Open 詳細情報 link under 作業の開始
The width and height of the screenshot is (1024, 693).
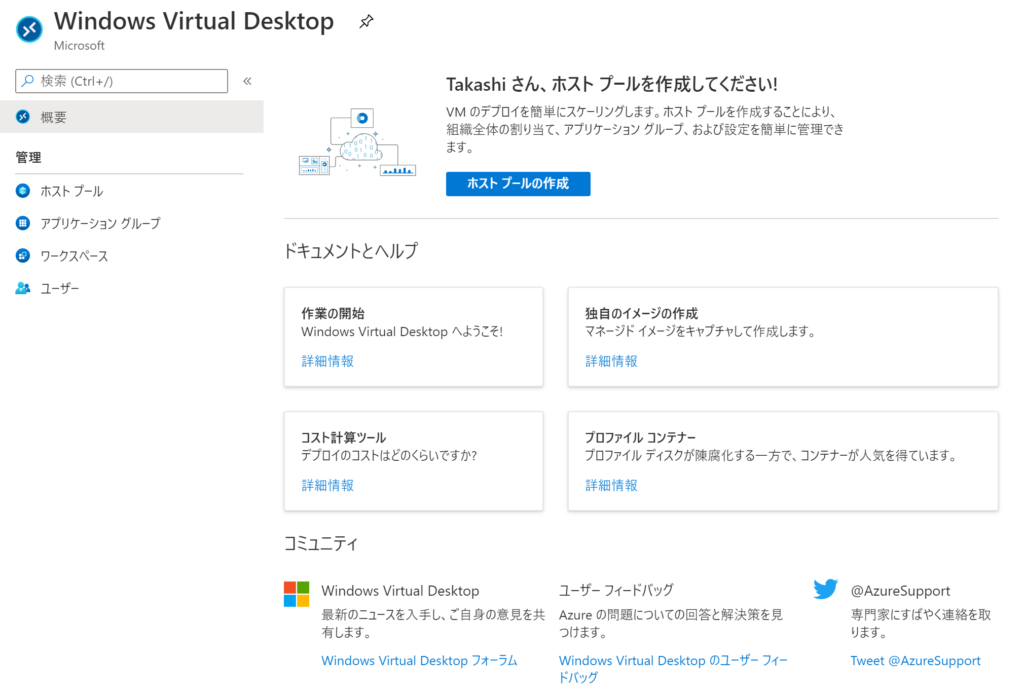coord(328,361)
